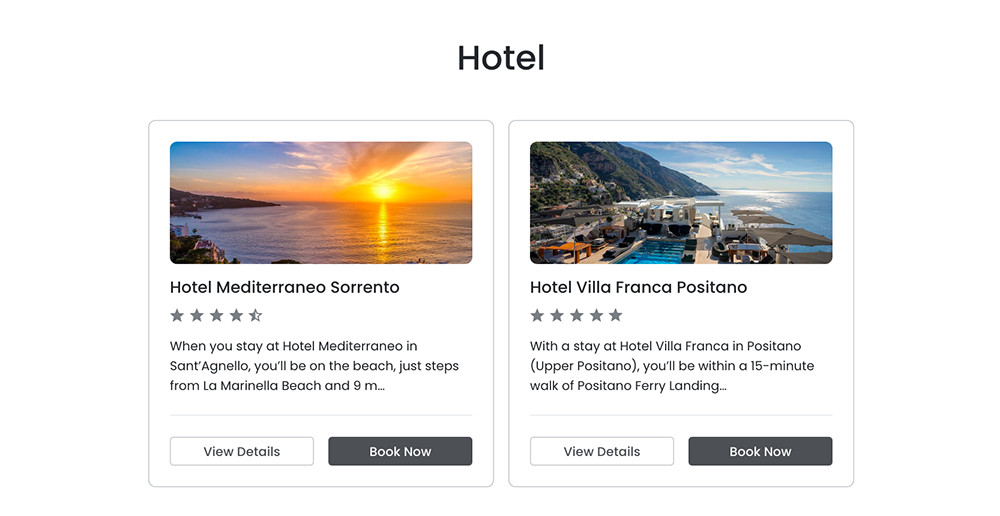Book Now for Hotel Mediterraneo Sorrento
Image resolution: width=1000 pixels, height=516 pixels.
pos(400,451)
